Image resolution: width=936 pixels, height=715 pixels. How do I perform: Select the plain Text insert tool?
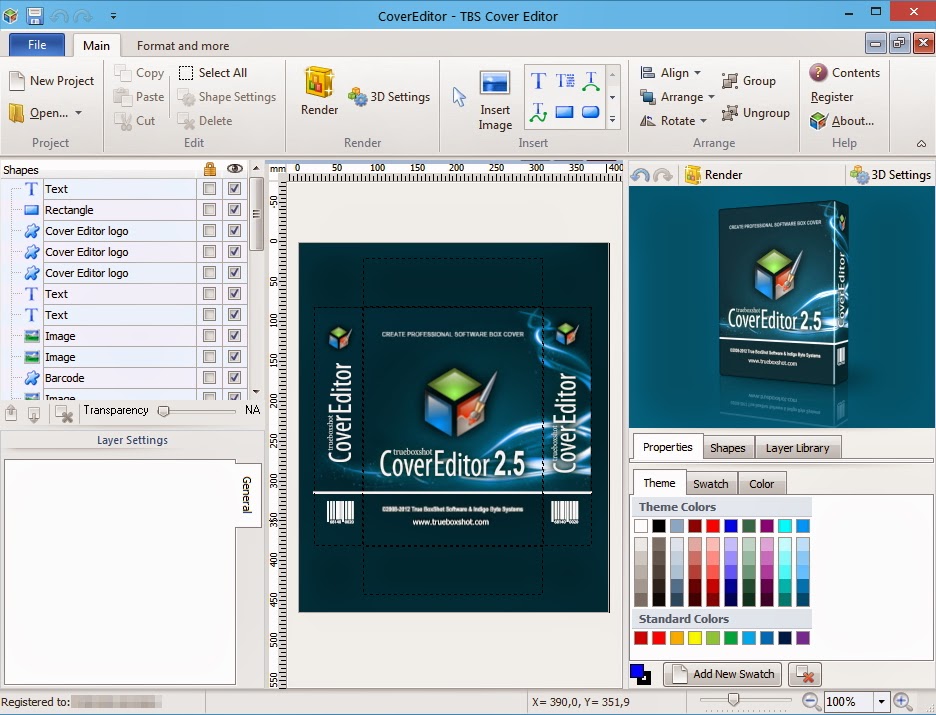click(x=538, y=81)
